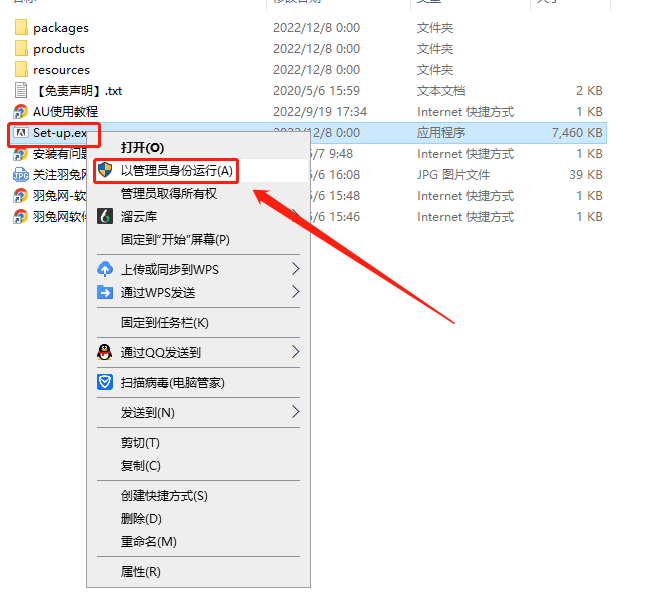
Task: Click the 关注羽兔网 JPG file icon
Action: pos(21,174)
